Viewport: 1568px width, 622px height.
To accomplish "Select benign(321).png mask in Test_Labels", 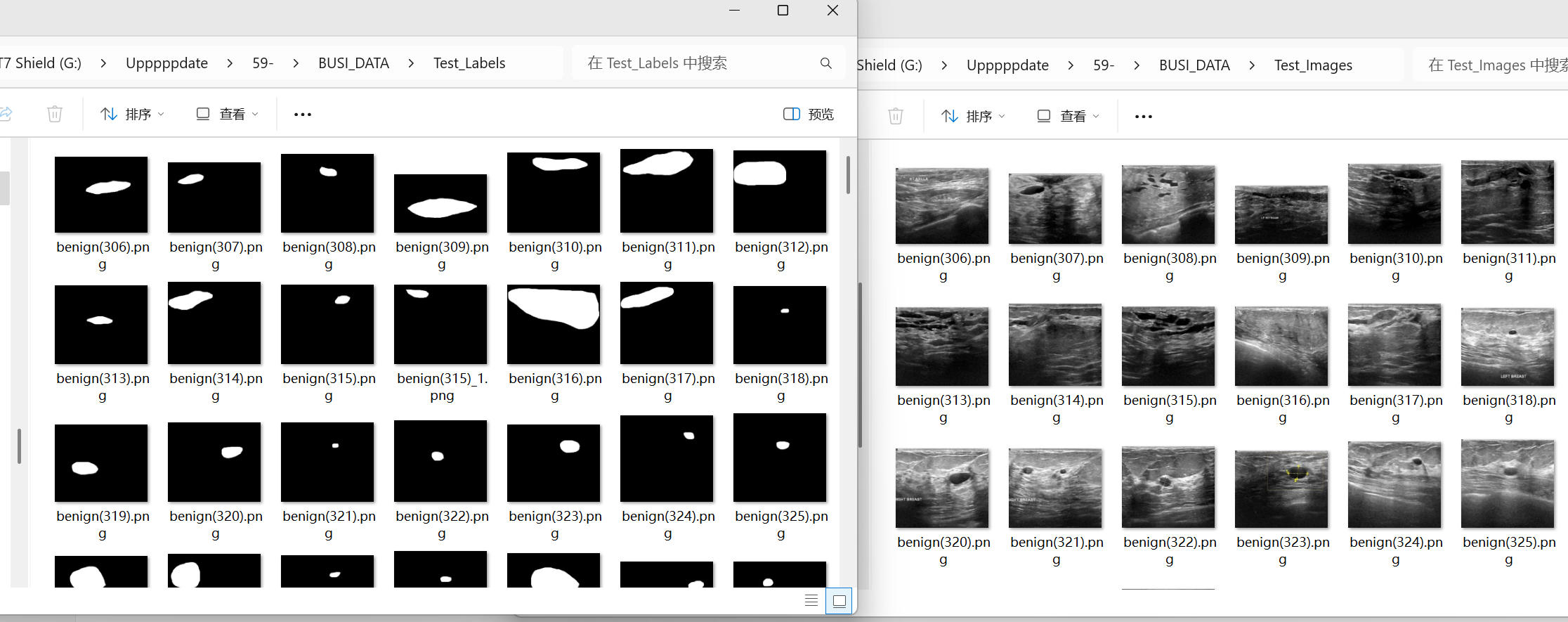I will 327,462.
